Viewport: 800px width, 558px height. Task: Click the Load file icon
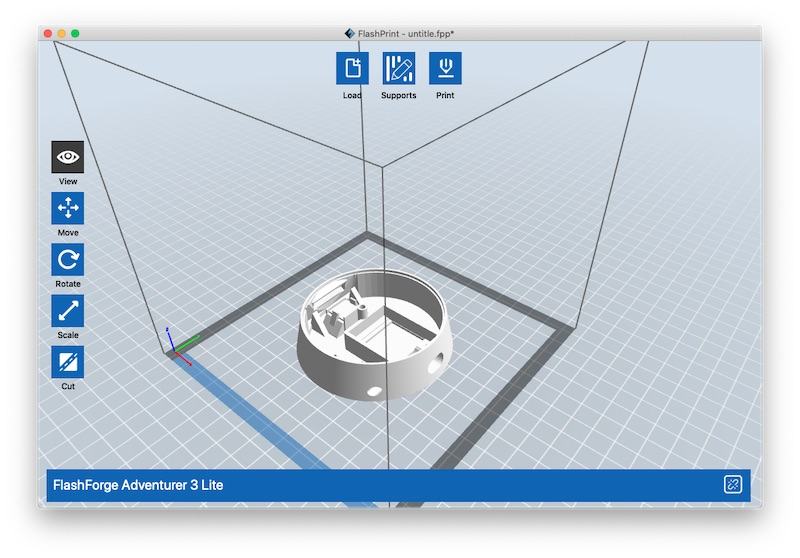pos(352,68)
